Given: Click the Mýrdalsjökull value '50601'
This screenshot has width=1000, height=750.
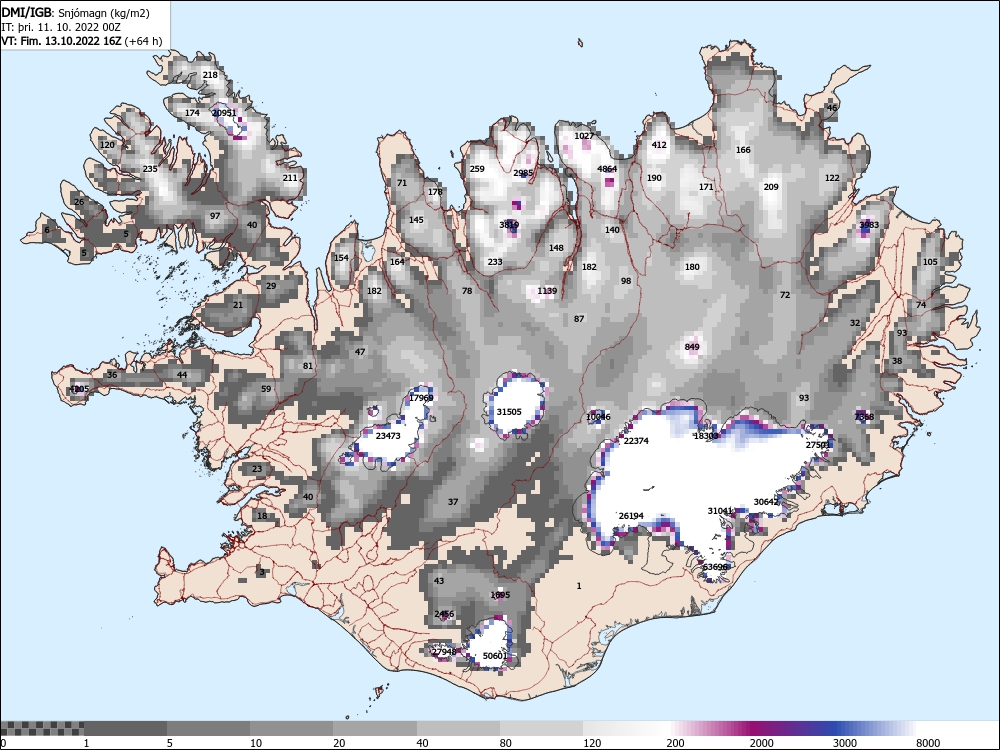Looking at the screenshot, I should 495,656.
